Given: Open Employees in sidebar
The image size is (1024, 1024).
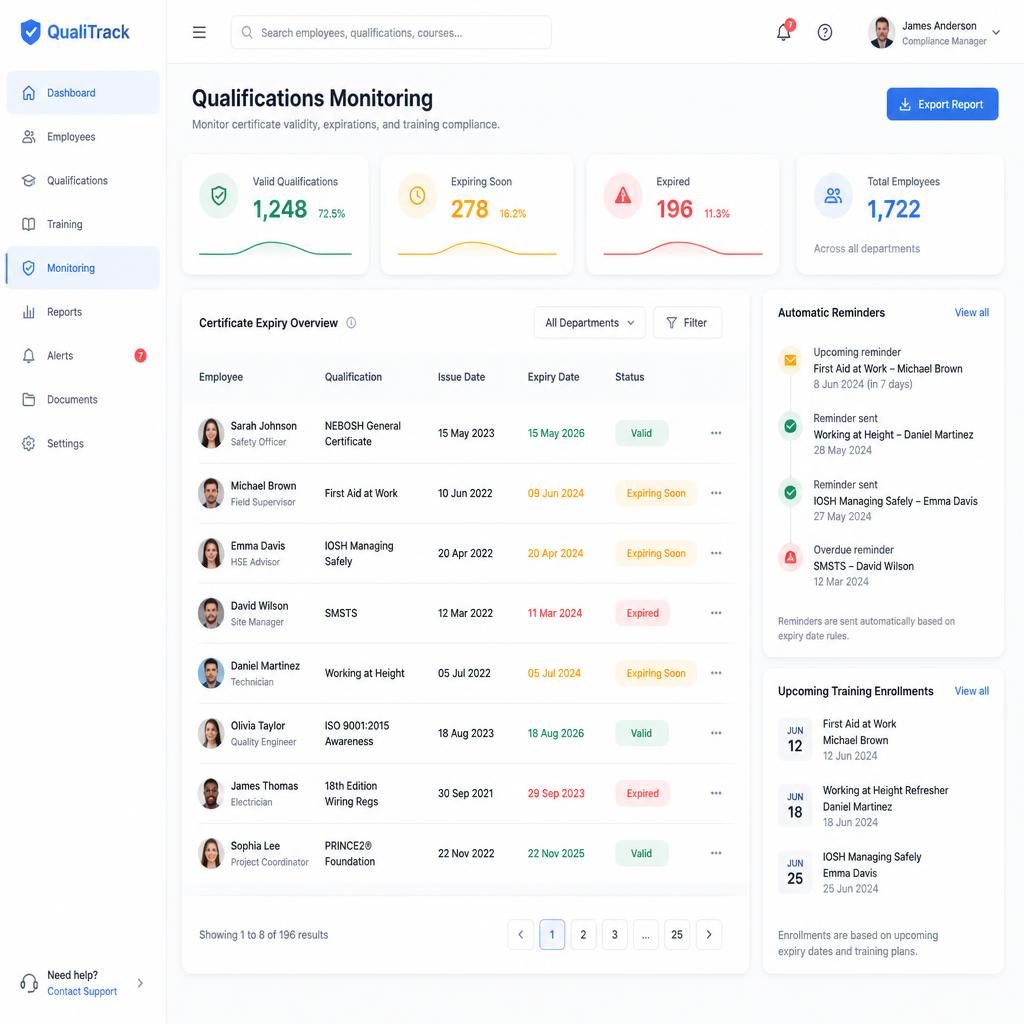Looking at the screenshot, I should [x=83, y=136].
